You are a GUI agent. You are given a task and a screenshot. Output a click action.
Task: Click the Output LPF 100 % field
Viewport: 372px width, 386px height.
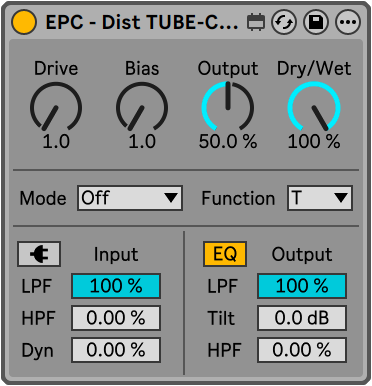pos(302,286)
